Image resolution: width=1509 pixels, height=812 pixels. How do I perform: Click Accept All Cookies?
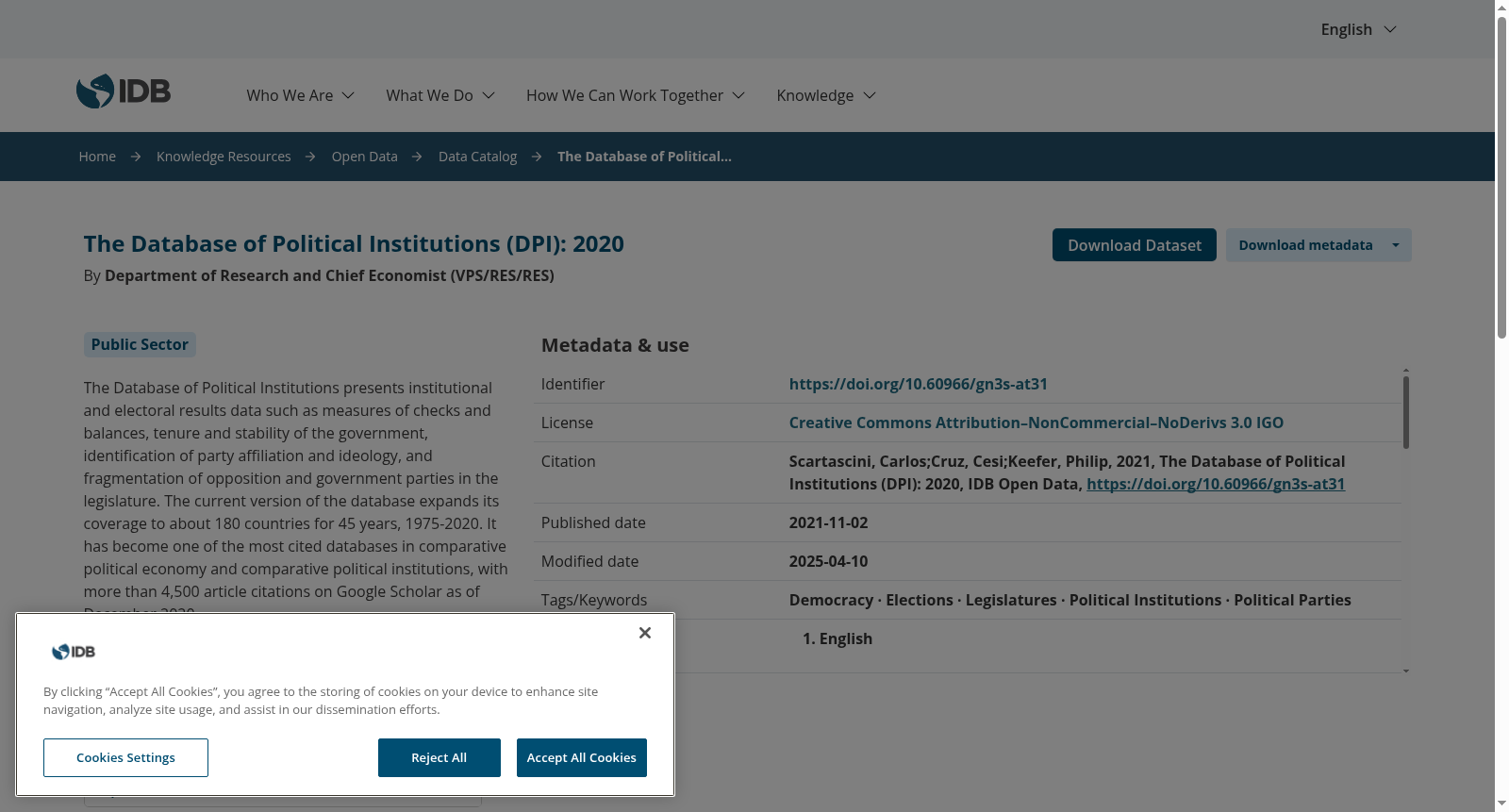pyautogui.click(x=581, y=757)
